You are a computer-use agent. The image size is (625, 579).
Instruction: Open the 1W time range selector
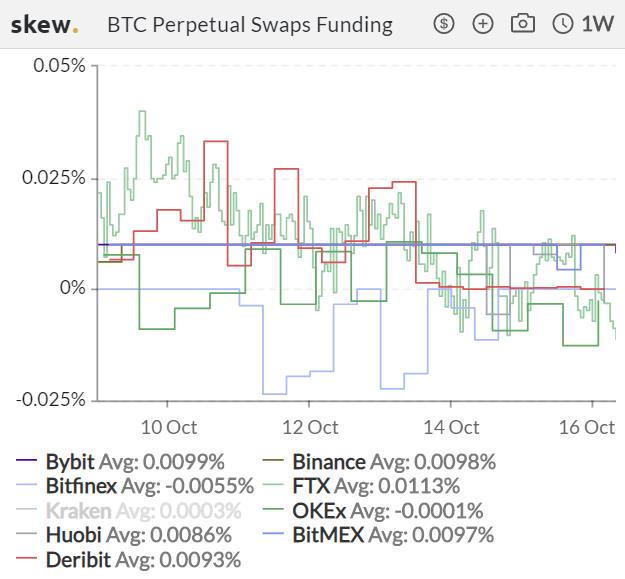click(583, 24)
